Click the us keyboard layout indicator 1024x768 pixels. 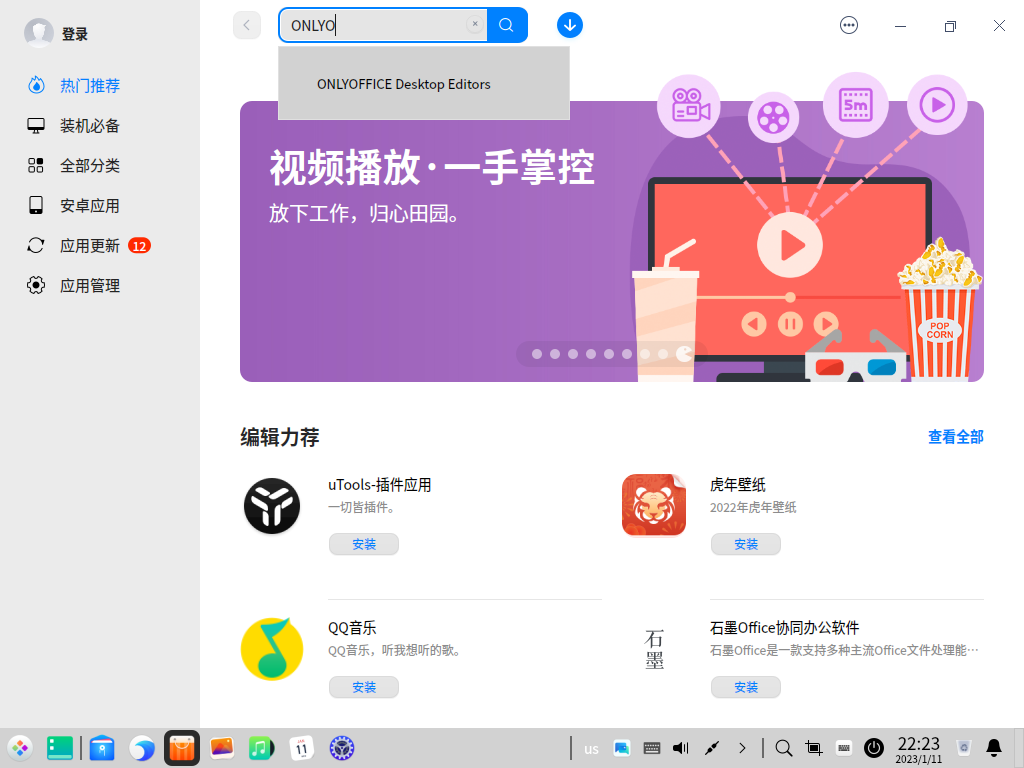[591, 749]
